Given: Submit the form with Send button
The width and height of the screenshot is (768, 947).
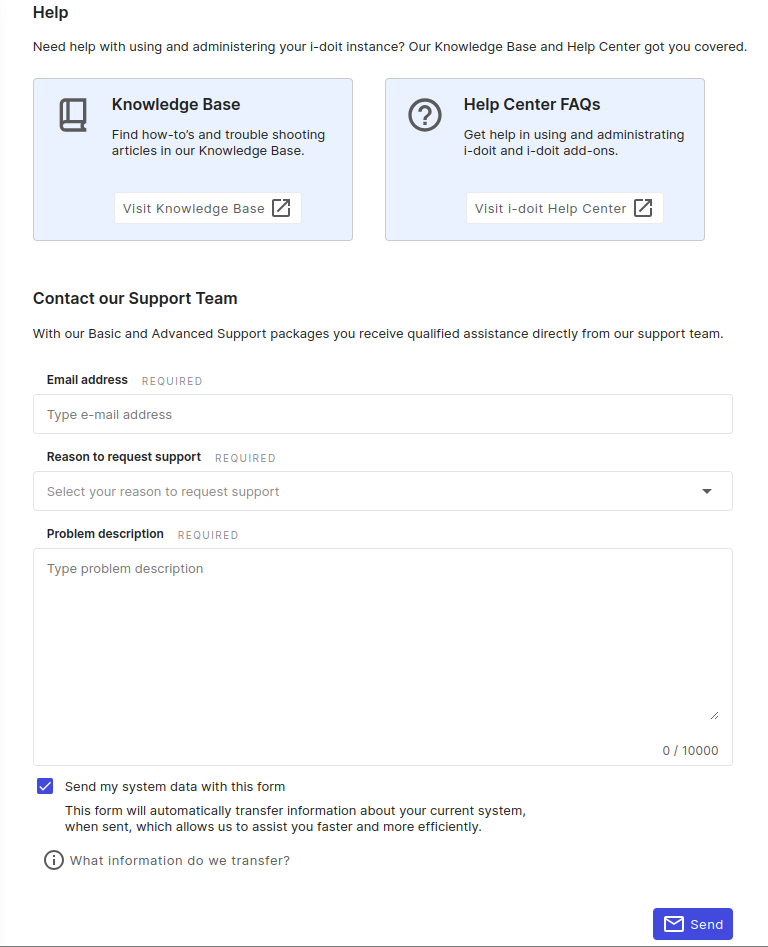Looking at the screenshot, I should coord(693,924).
